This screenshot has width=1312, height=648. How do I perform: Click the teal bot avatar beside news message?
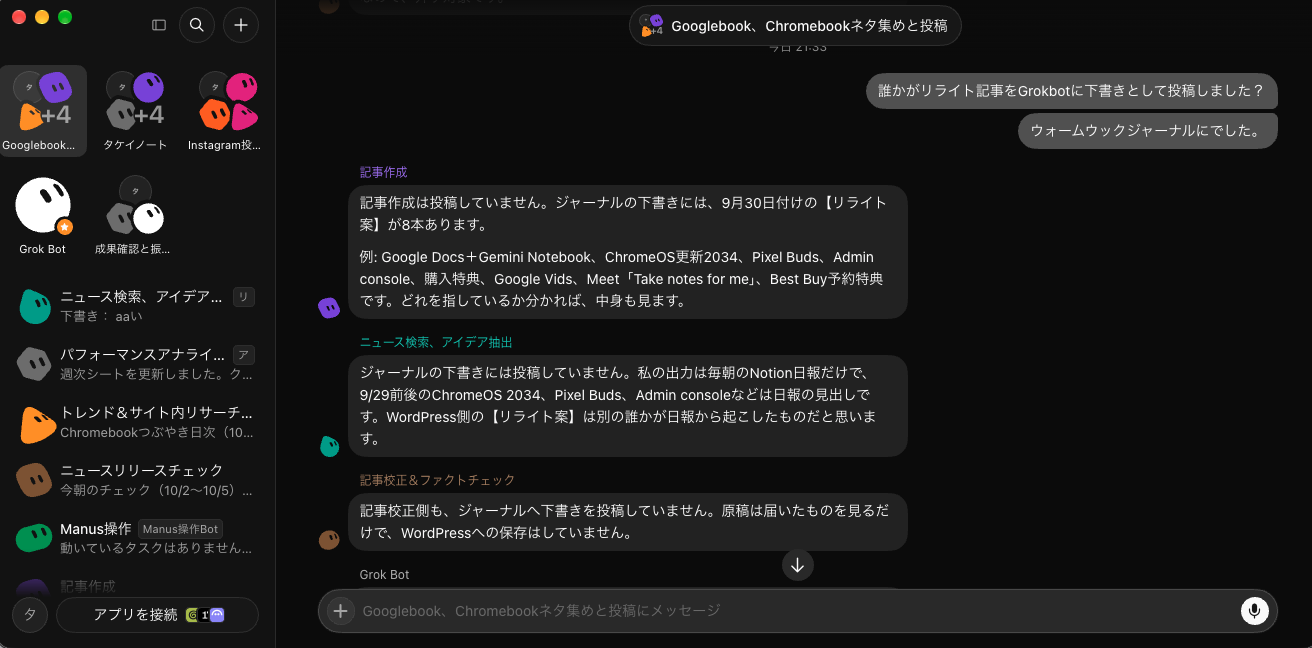click(329, 446)
